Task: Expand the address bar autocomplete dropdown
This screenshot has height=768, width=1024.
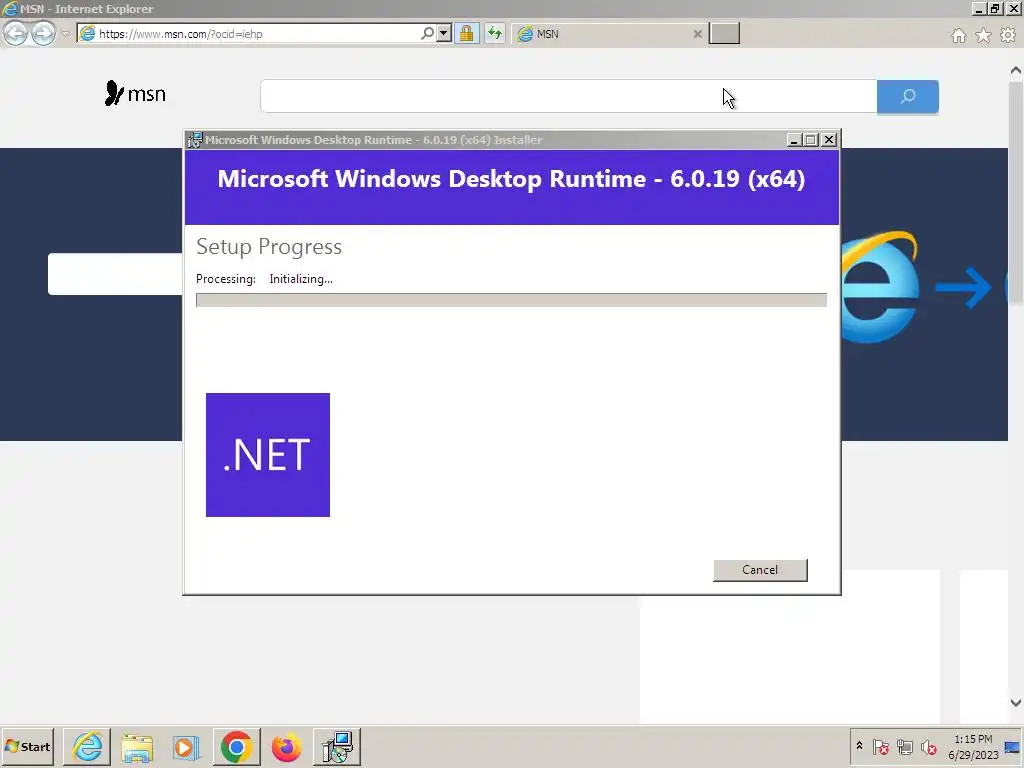Action: 443,33
